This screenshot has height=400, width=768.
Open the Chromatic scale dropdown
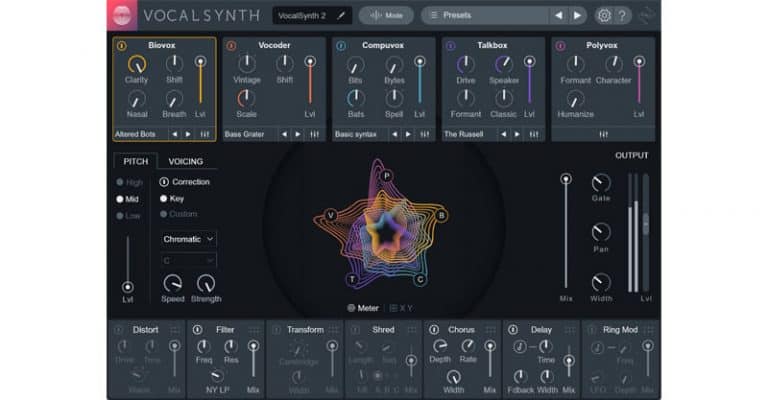click(189, 239)
